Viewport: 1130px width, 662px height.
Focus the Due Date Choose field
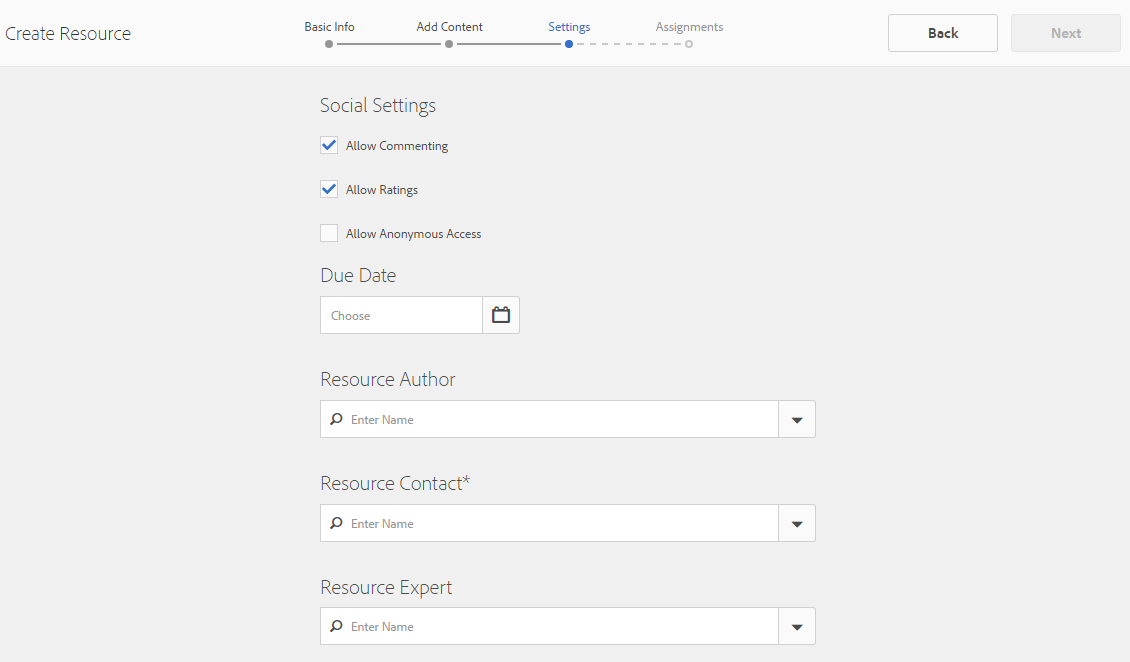coord(401,315)
